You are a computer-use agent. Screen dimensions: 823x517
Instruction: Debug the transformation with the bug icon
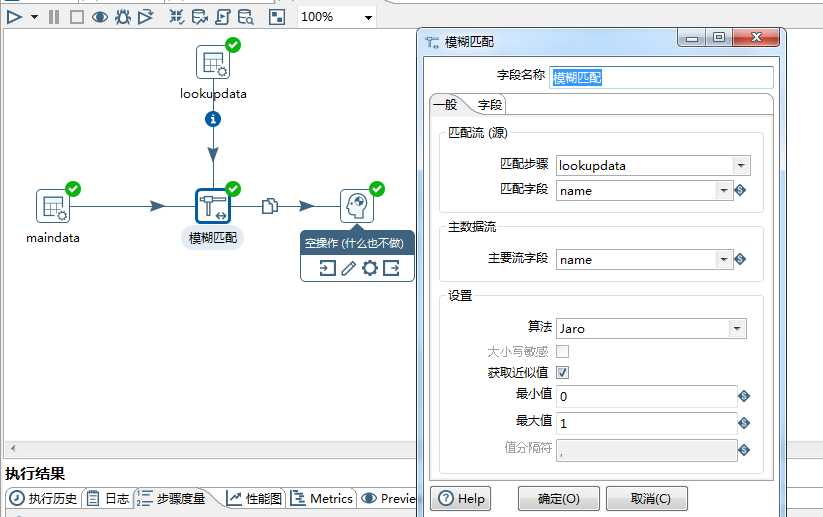123,17
